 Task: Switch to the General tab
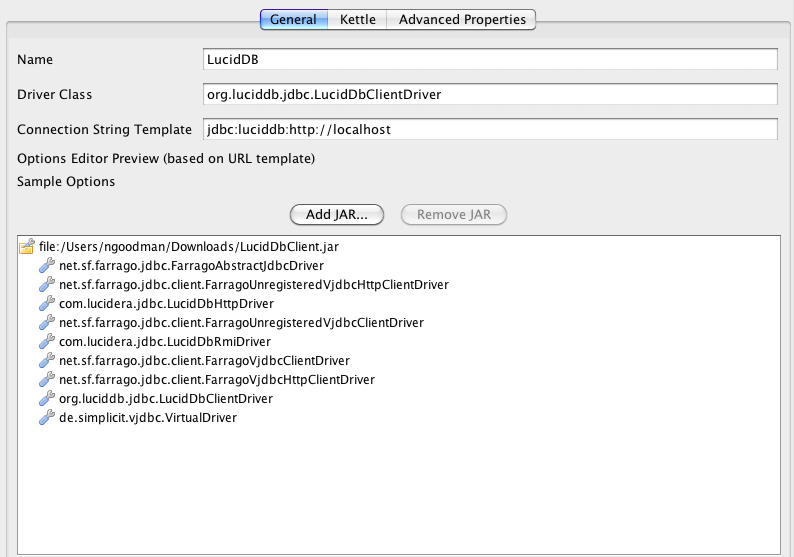[294, 19]
